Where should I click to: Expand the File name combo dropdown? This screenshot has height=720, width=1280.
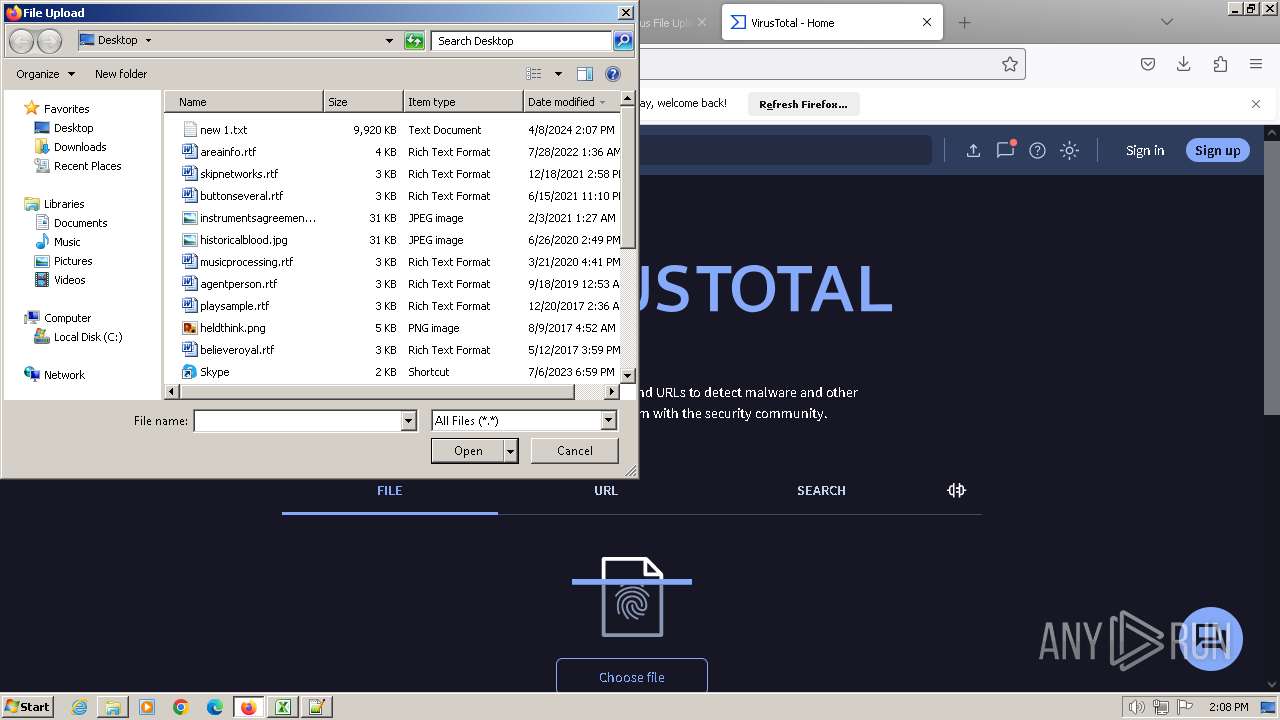click(408, 421)
